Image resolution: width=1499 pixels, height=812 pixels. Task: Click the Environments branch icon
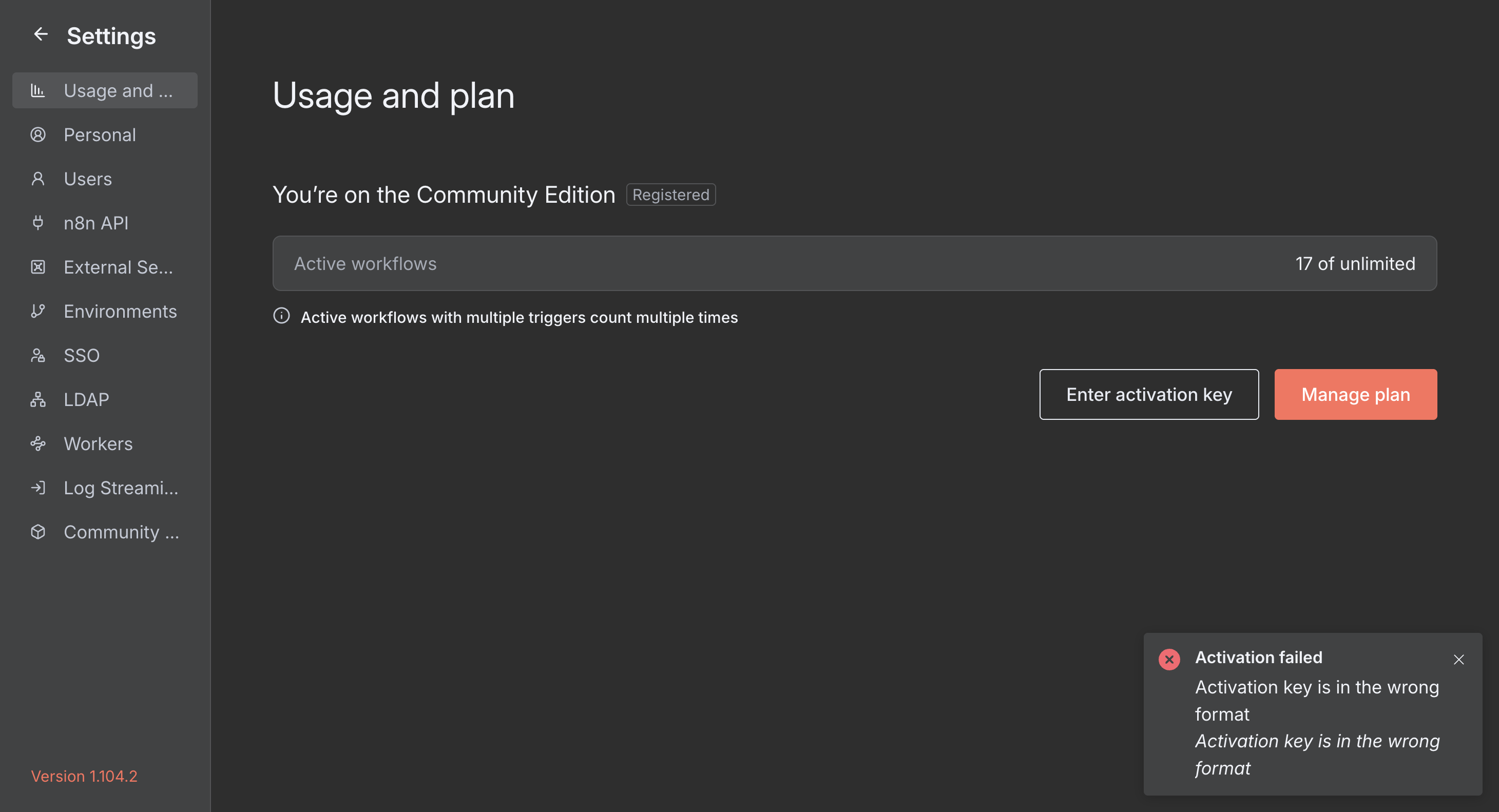point(38,311)
